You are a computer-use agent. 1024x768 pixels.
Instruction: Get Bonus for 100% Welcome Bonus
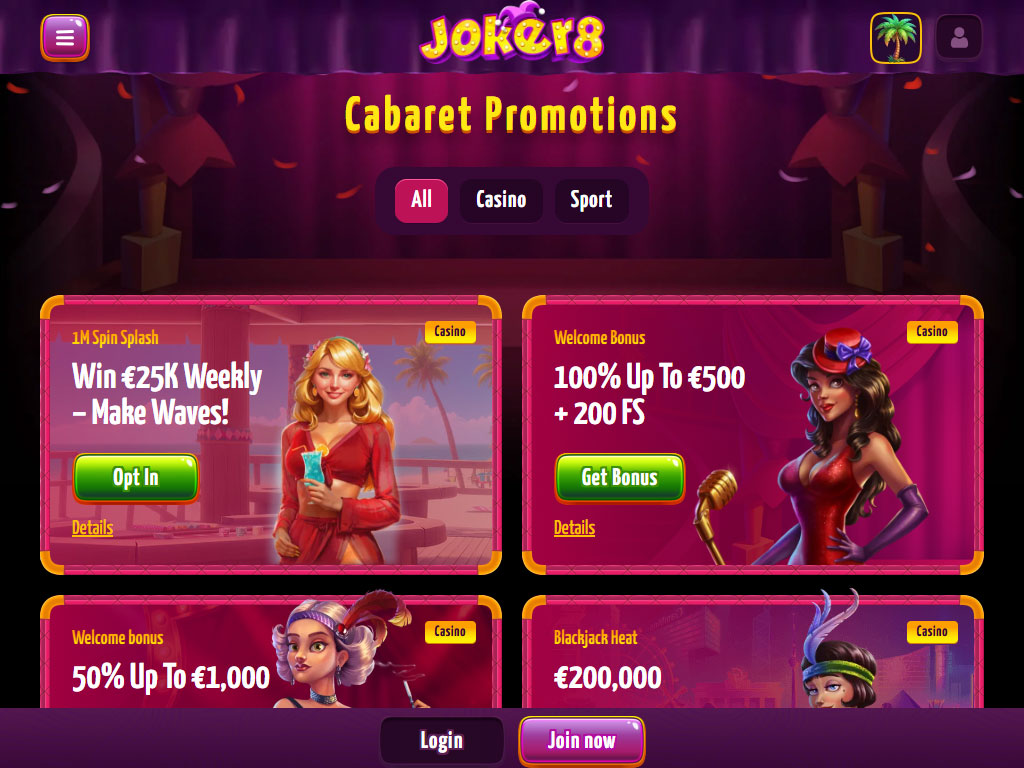coord(620,478)
